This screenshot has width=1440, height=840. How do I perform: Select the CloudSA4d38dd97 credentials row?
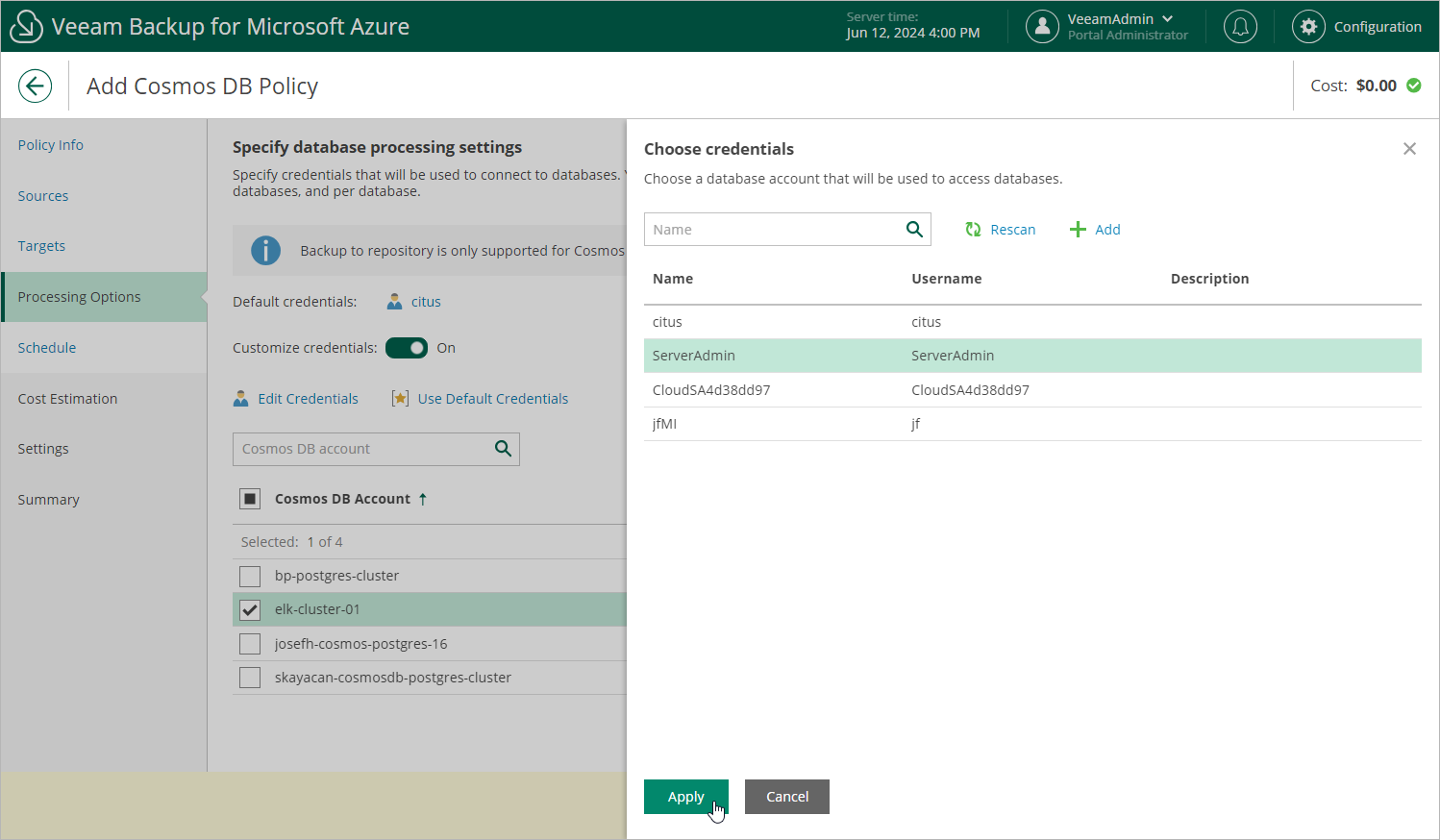(x=1032, y=390)
